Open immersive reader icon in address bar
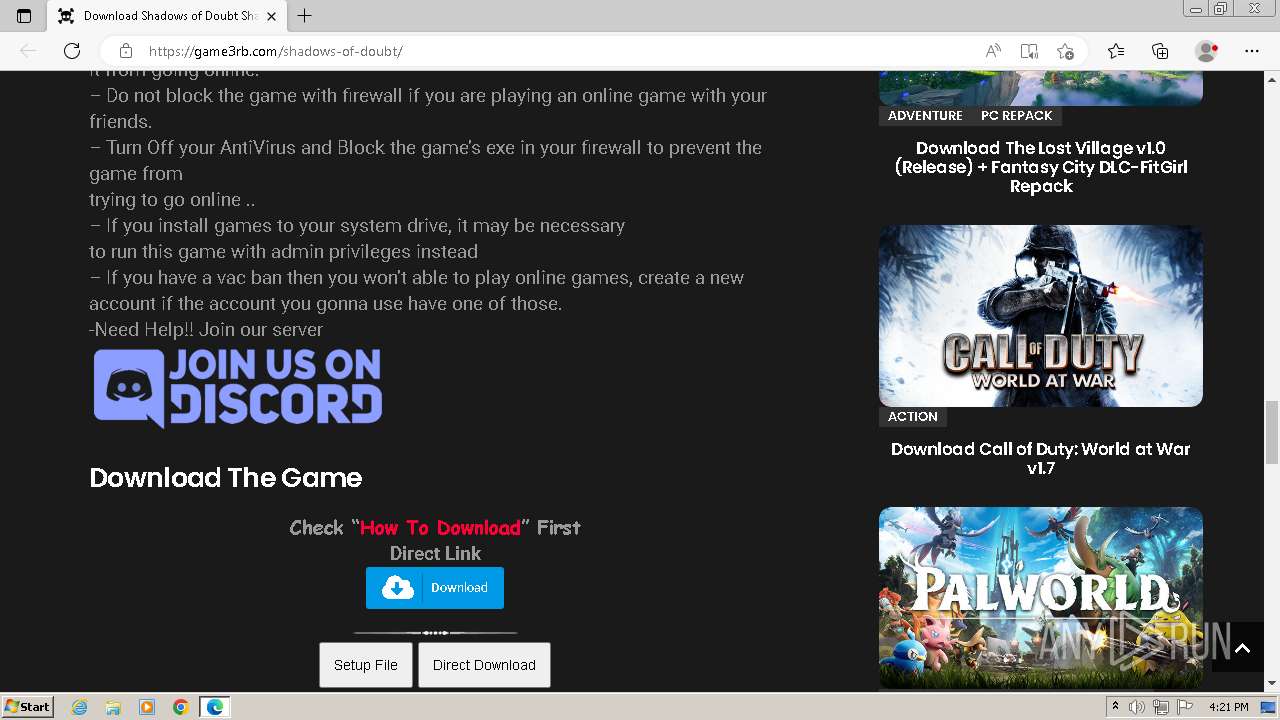This screenshot has width=1280, height=720. pyautogui.click(x=1029, y=51)
